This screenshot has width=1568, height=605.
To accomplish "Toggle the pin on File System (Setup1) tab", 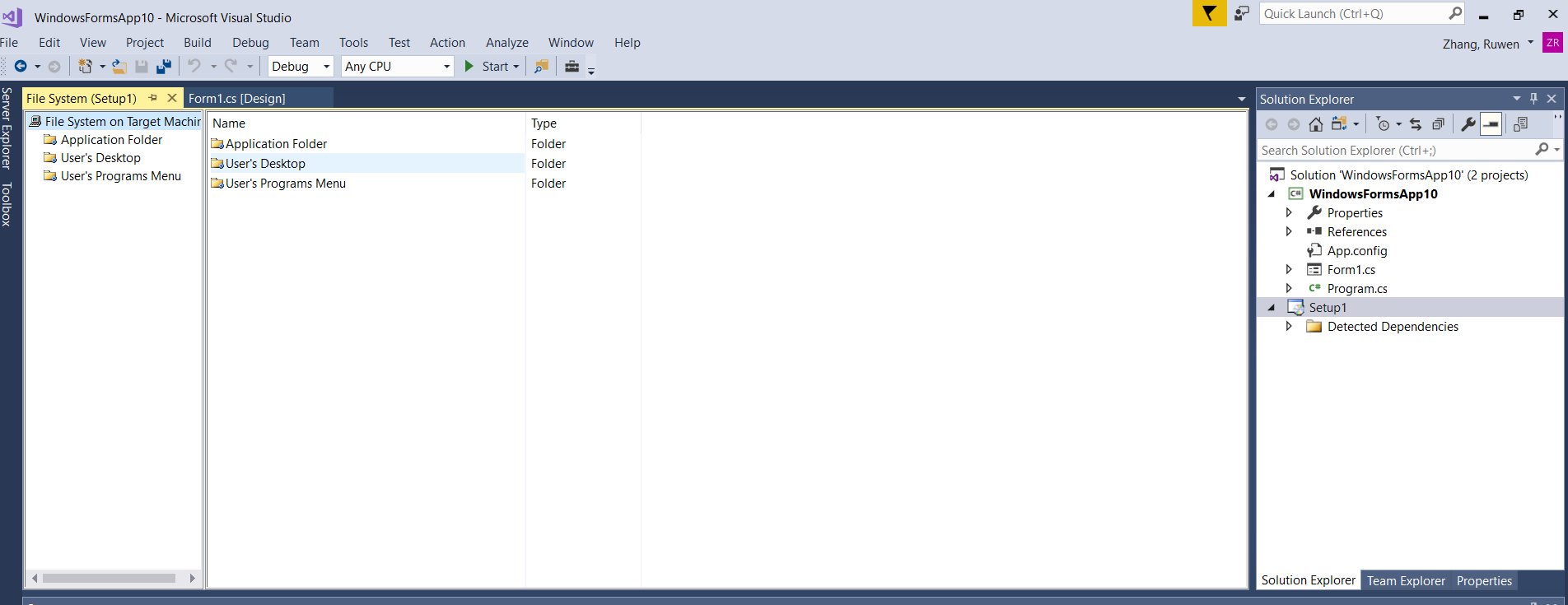I will tap(152, 98).
